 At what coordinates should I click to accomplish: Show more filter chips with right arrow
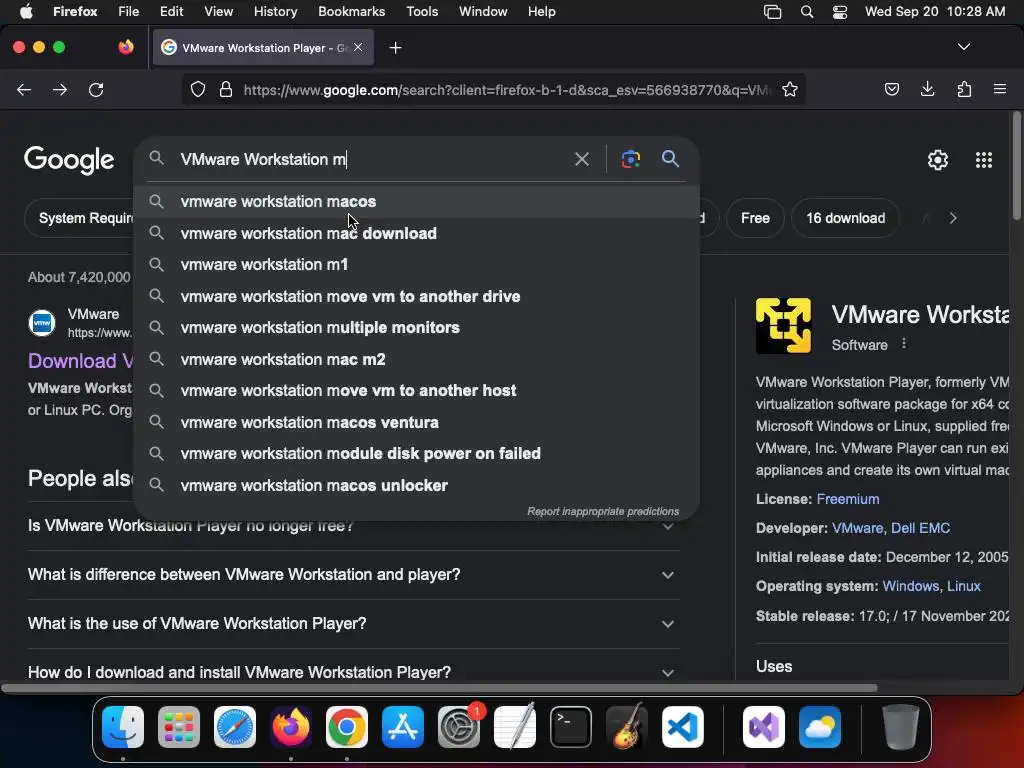point(953,218)
